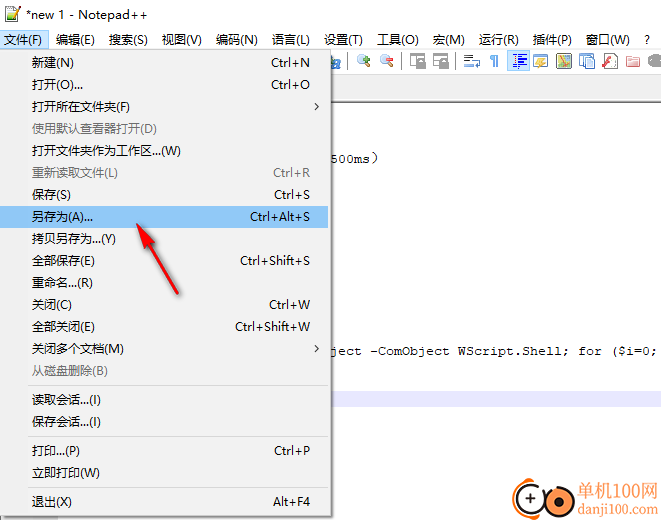Toggle the indent guide icon
This screenshot has height=520, width=661.
(x=519, y=62)
